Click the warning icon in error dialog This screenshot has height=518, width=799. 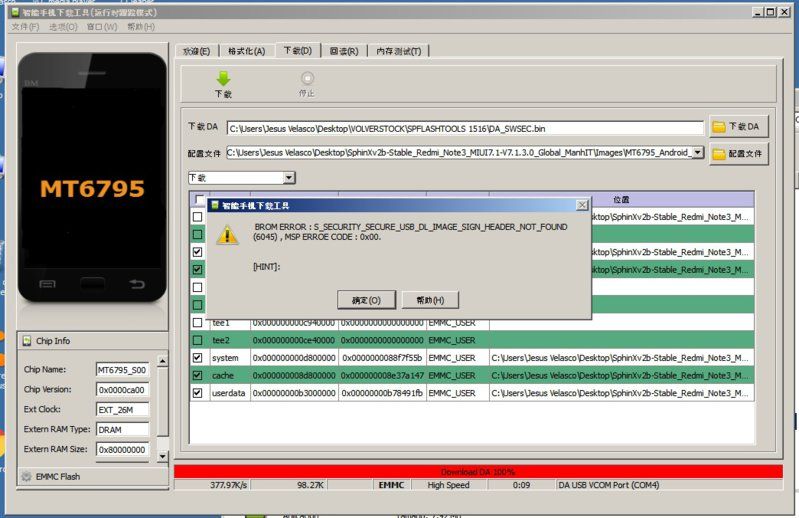coord(227,235)
